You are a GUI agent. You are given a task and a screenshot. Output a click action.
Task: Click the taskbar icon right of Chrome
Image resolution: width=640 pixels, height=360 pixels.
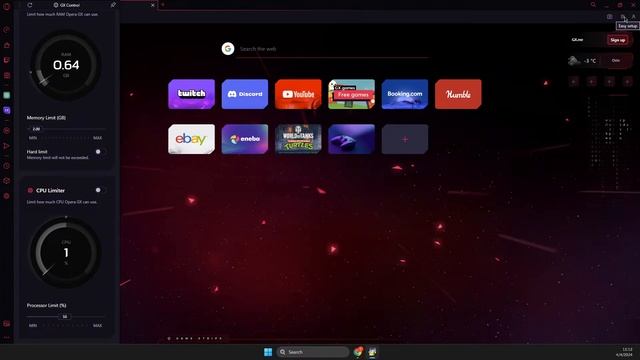(x=372, y=352)
